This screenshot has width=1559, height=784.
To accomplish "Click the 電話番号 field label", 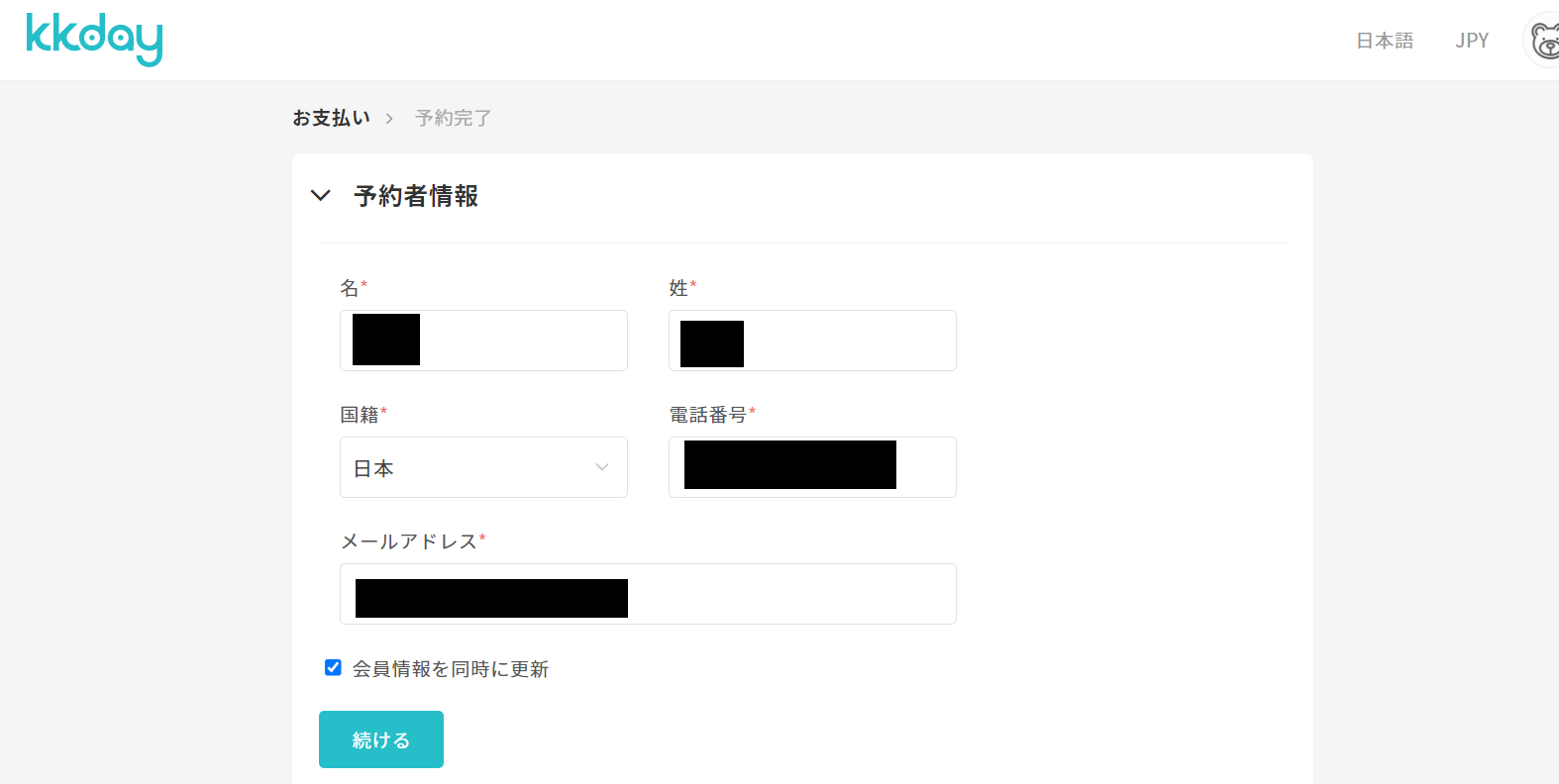I will tap(708, 415).
